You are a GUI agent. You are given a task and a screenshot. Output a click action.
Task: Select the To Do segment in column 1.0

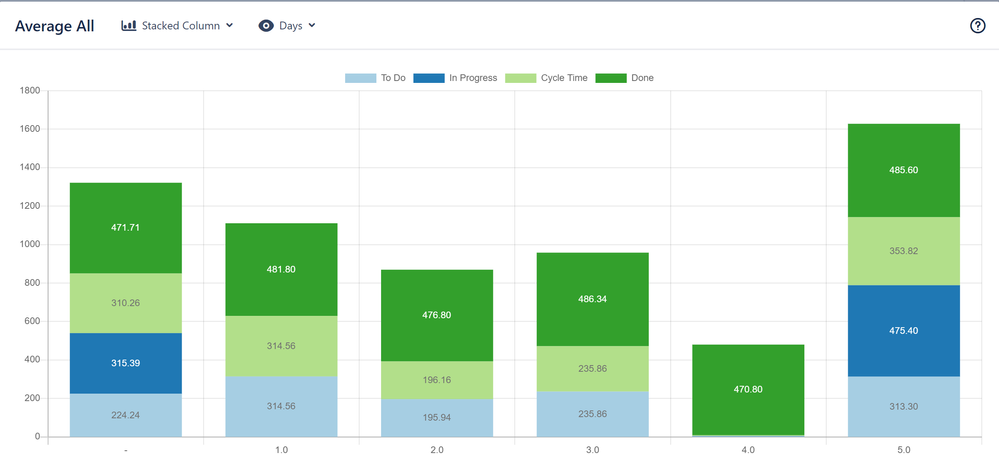pyautogui.click(x=282, y=406)
